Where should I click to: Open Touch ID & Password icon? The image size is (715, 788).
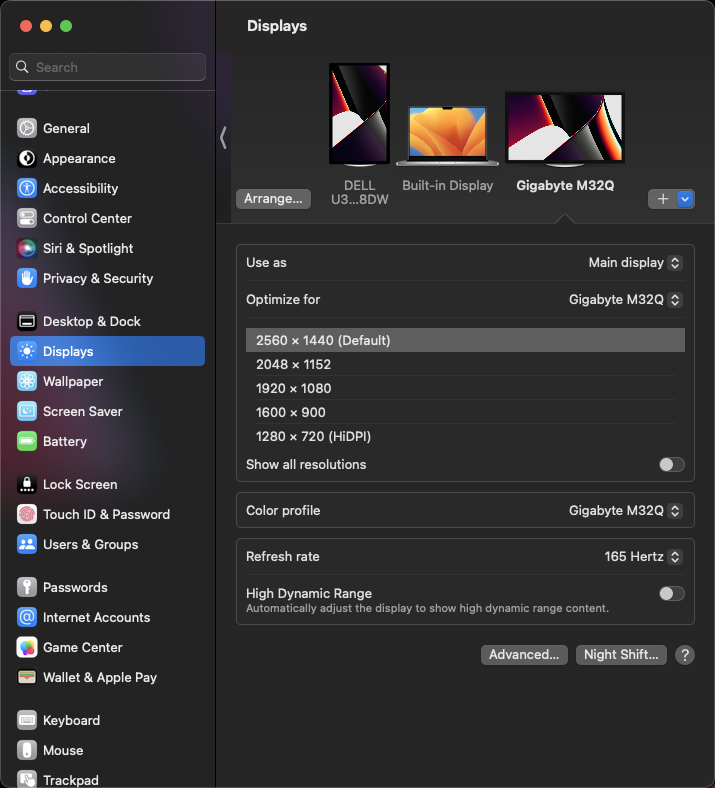pyautogui.click(x=27, y=514)
